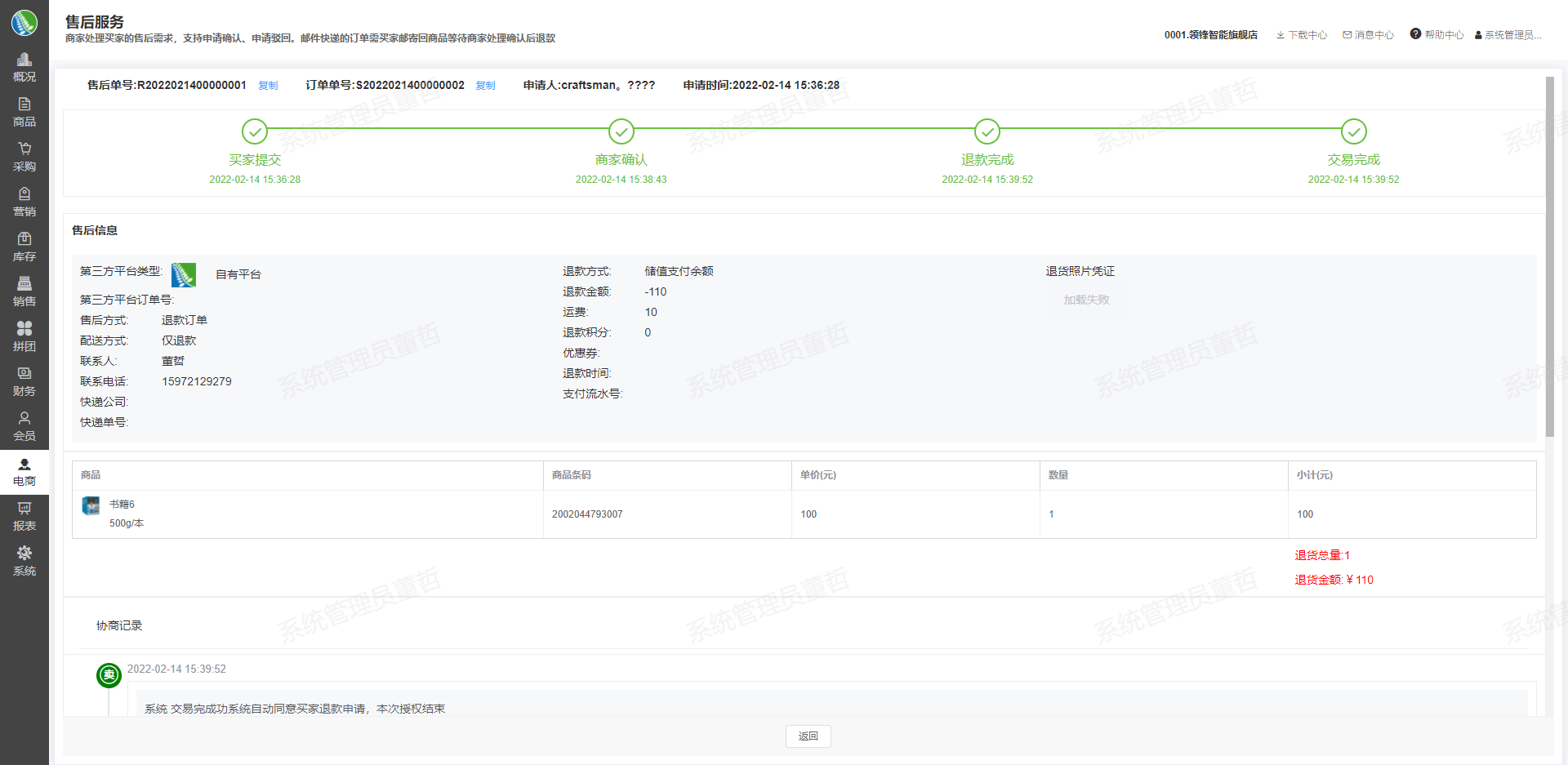
Task: Click the 数量 column header
Action: click(x=1058, y=475)
